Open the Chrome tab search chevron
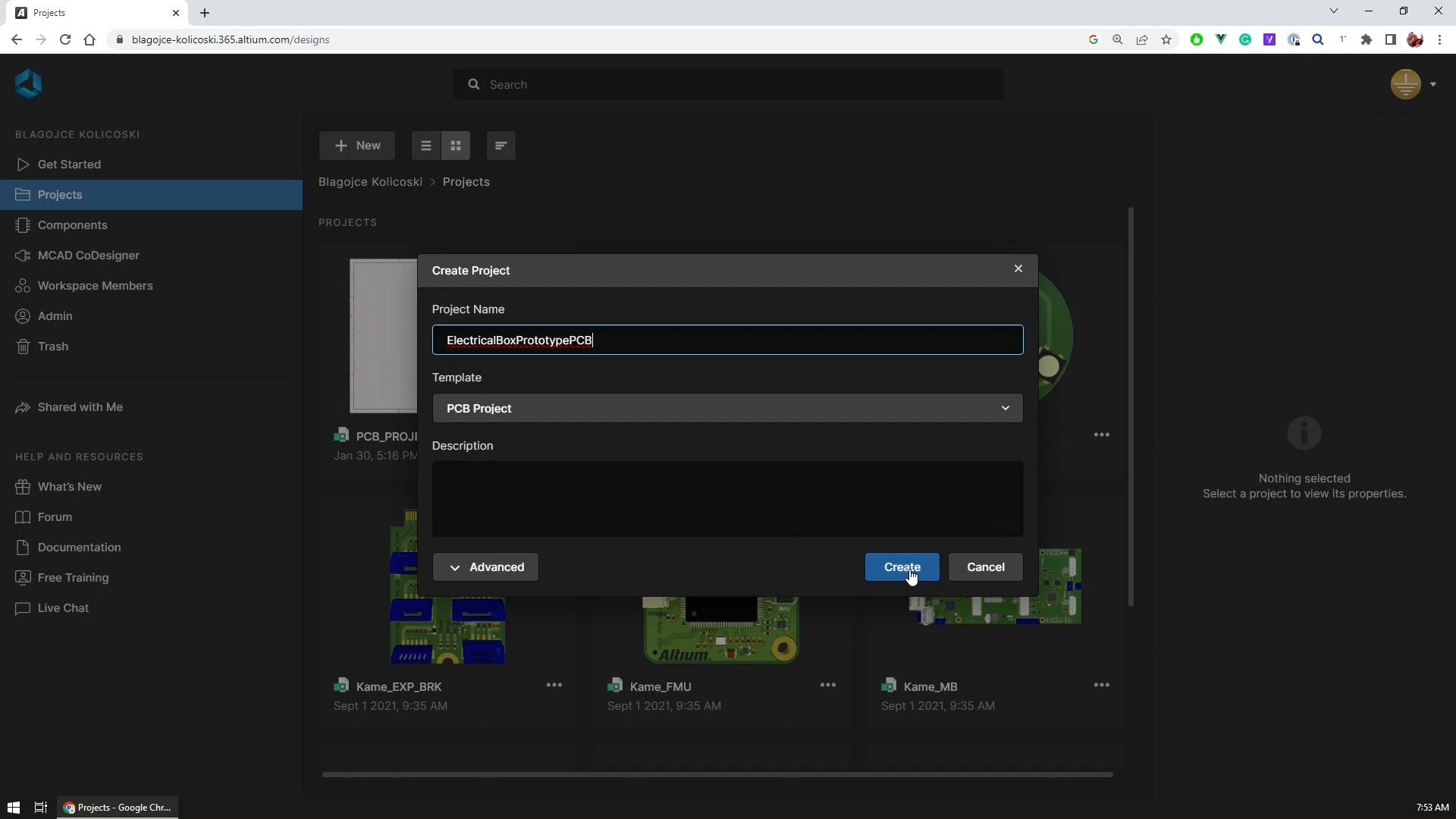 [x=1334, y=11]
